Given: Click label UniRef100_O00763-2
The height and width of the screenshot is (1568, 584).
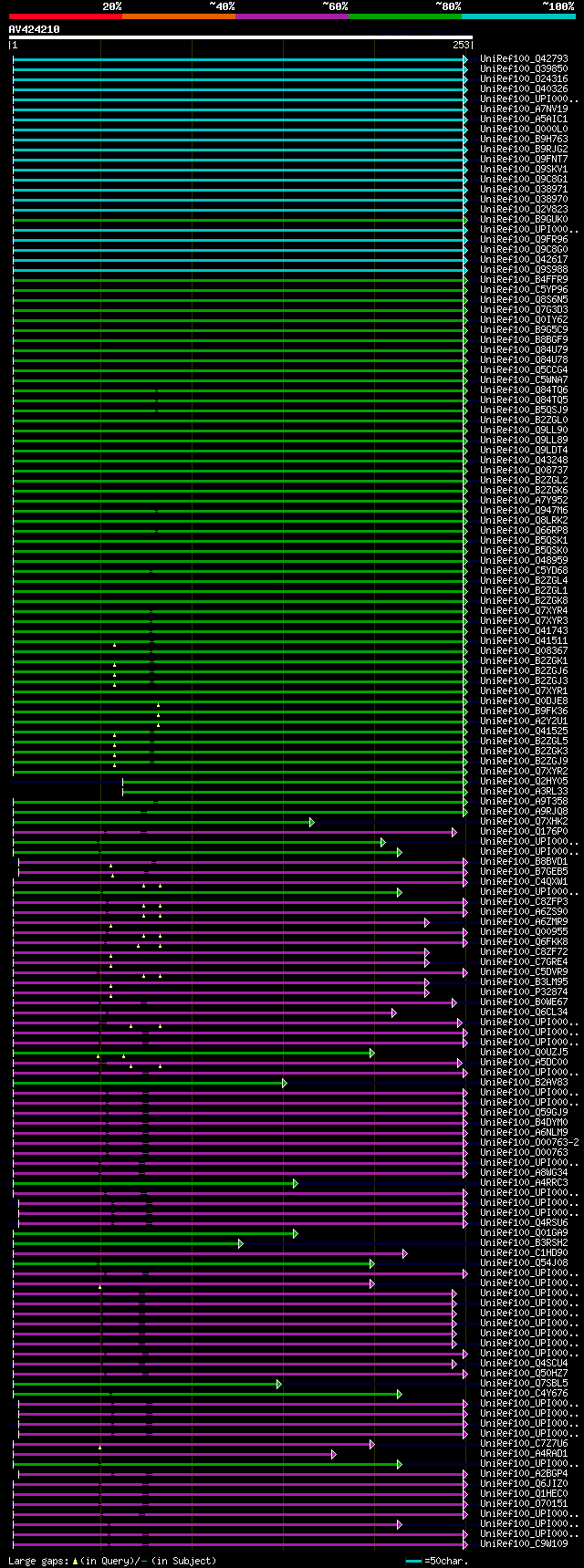Looking at the screenshot, I should tap(529, 1142).
